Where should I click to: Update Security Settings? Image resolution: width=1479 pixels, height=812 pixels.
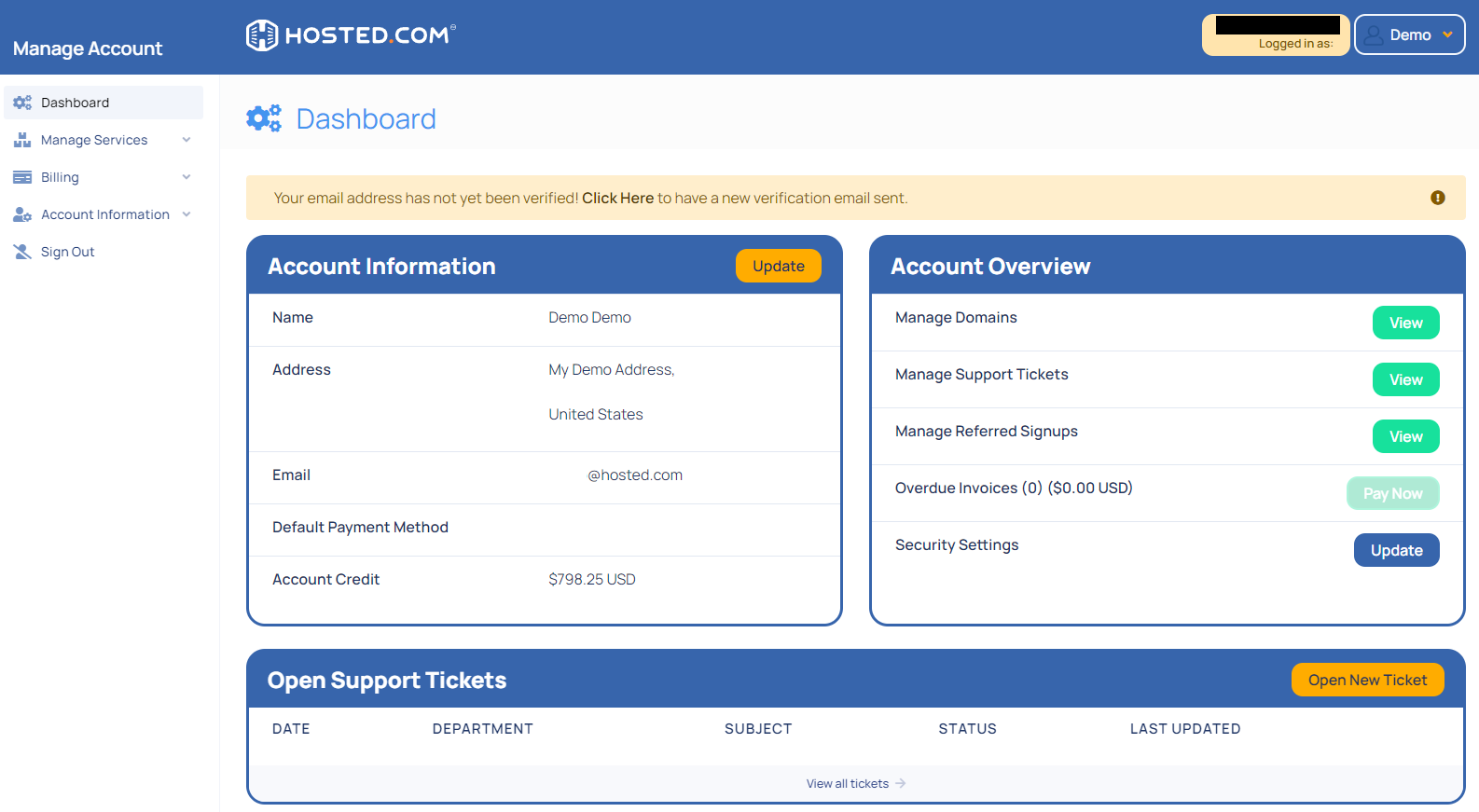click(1397, 550)
